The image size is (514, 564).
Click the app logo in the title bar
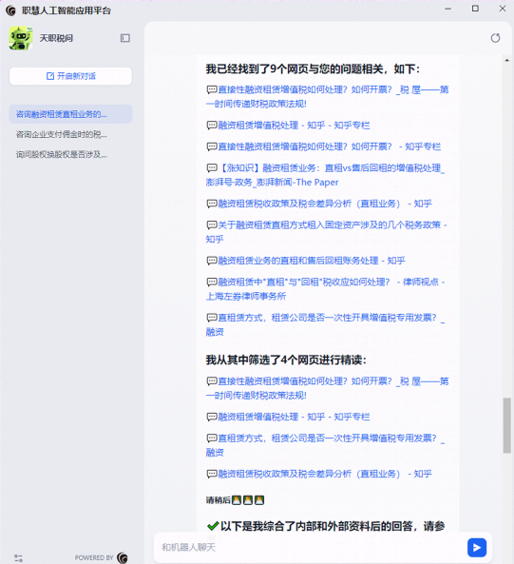[11, 10]
